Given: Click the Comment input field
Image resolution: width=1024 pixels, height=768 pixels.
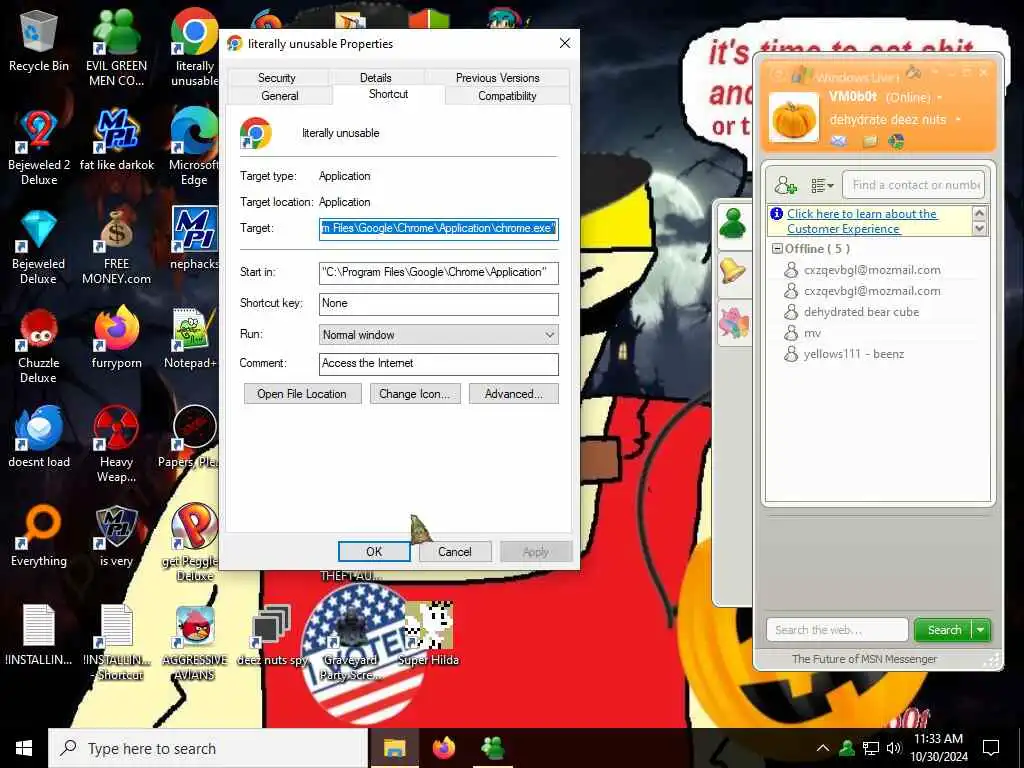Looking at the screenshot, I should pos(439,364).
